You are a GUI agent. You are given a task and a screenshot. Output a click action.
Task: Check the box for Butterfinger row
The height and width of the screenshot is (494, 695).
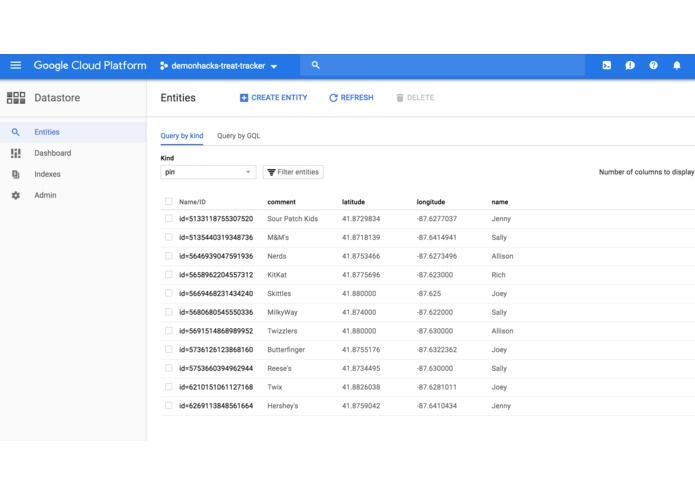pos(168,349)
